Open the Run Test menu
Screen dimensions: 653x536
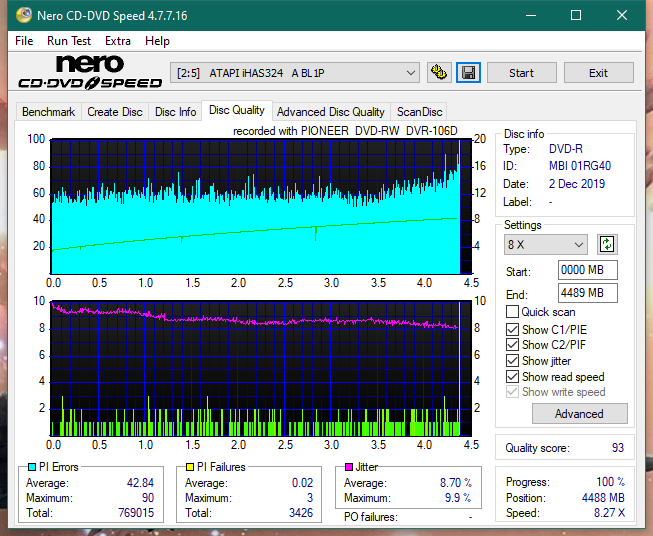tap(69, 41)
